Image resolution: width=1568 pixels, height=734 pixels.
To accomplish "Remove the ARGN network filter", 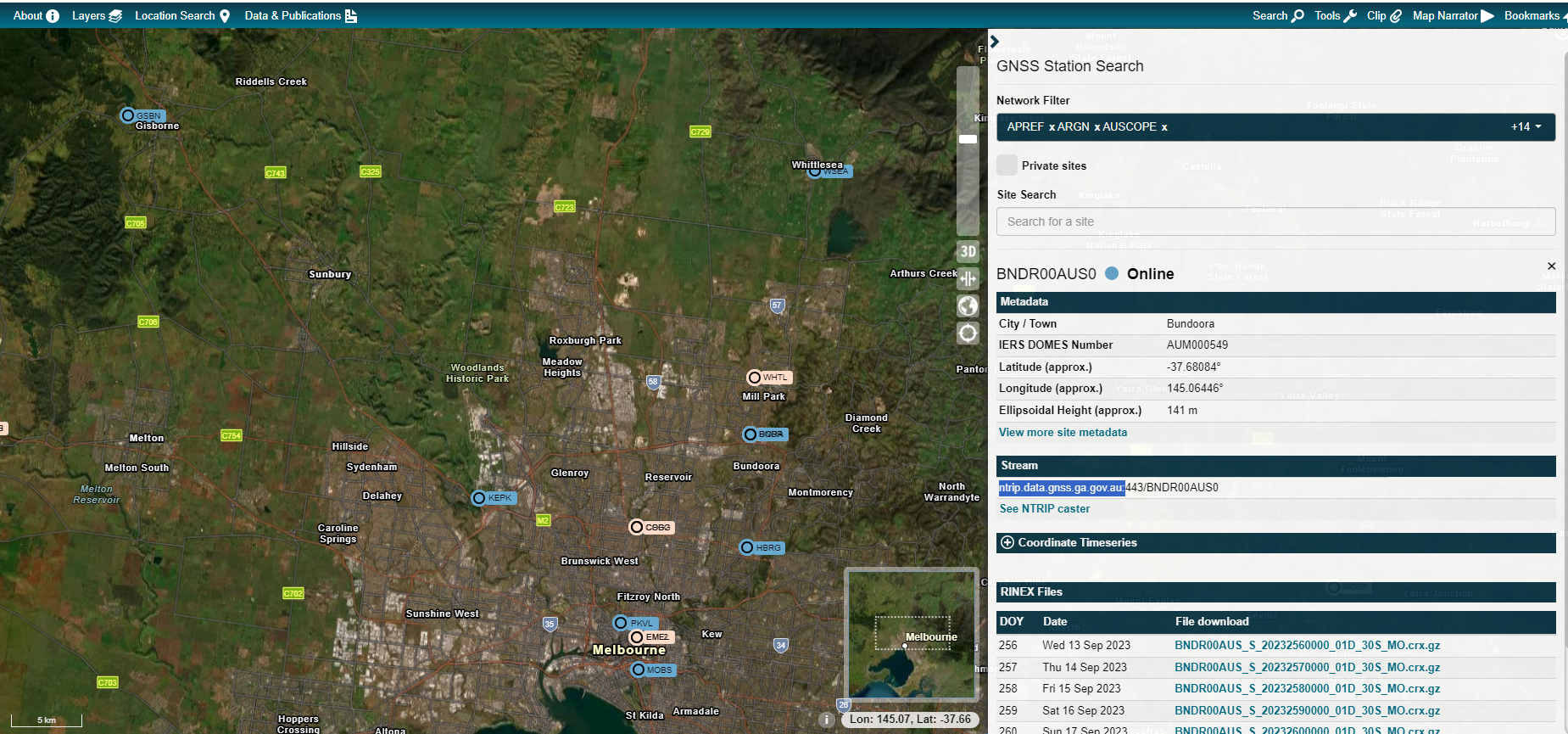I will pyautogui.click(x=1096, y=127).
